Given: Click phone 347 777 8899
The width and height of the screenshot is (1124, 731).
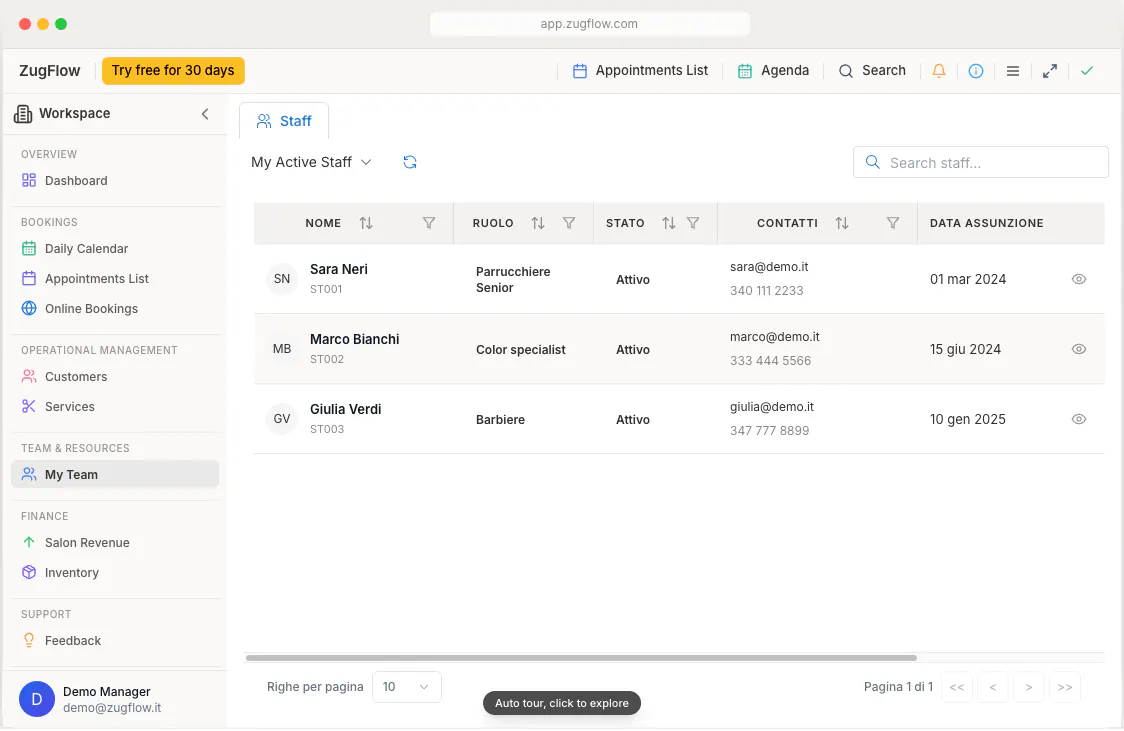Looking at the screenshot, I should tap(769, 431).
